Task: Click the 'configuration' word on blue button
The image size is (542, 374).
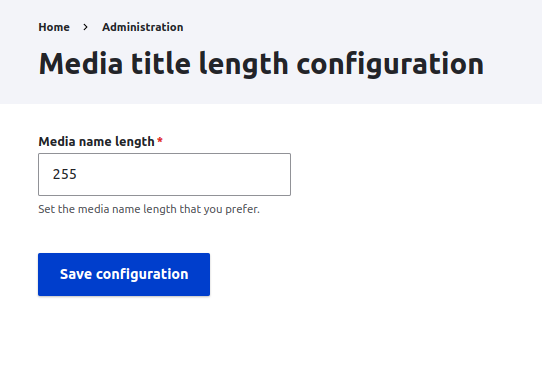Action: coord(142,274)
